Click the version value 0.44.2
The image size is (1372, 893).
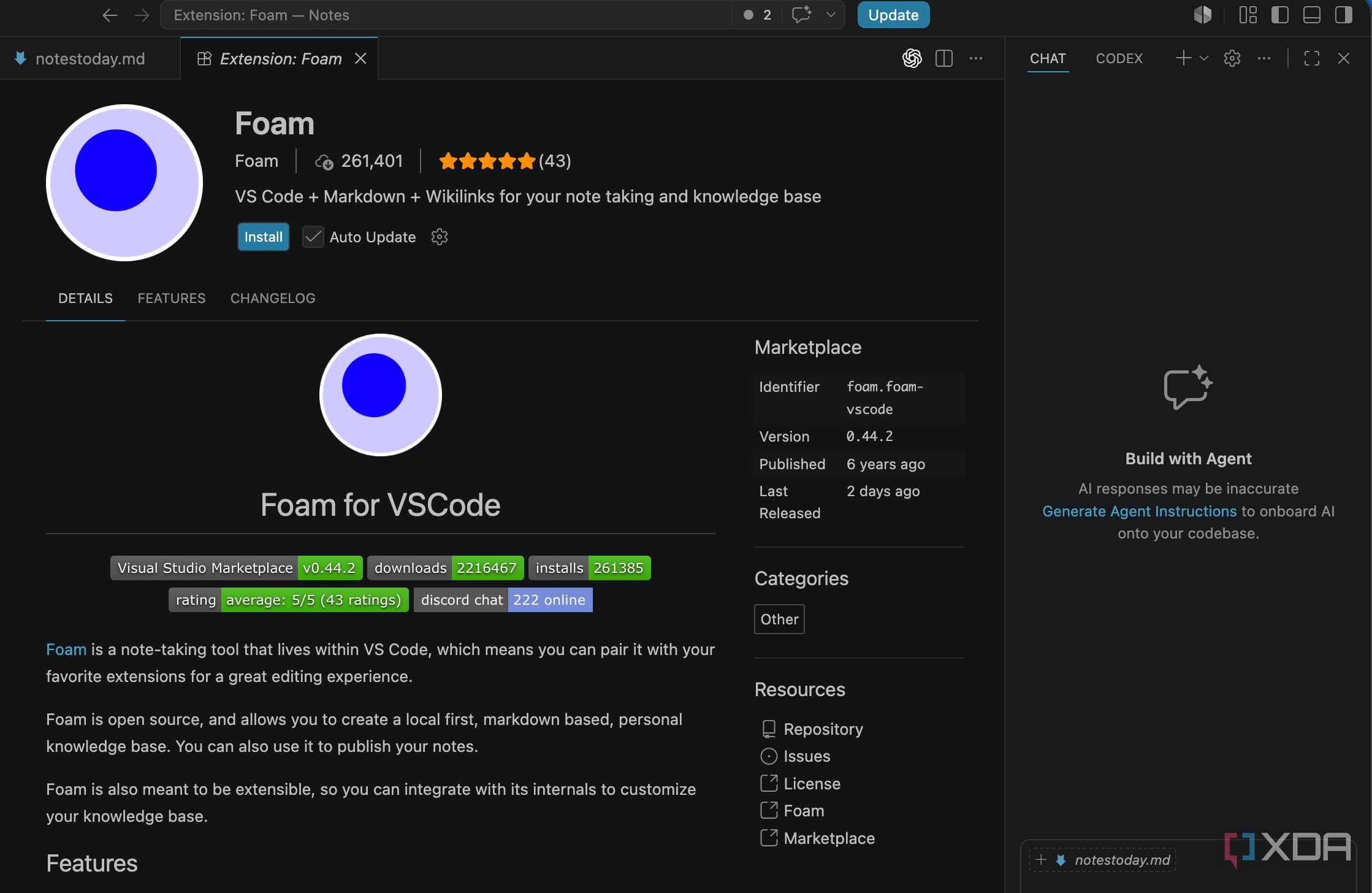click(869, 436)
